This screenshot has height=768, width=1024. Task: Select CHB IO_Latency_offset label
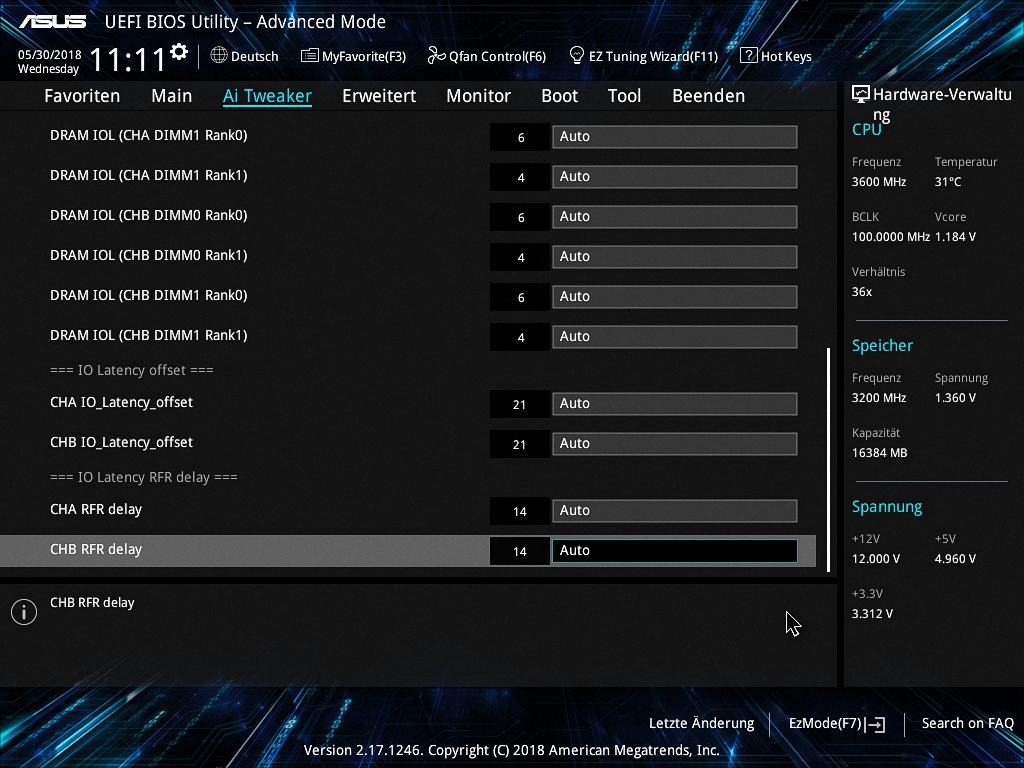tap(121, 442)
